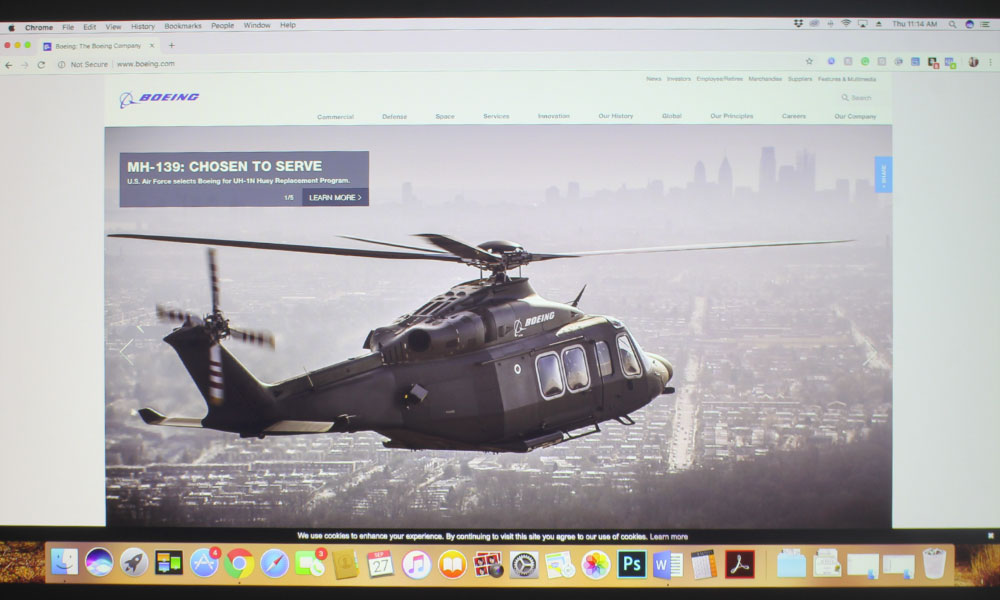Open Safari from the Dock
The image size is (1000, 600).
click(x=274, y=564)
